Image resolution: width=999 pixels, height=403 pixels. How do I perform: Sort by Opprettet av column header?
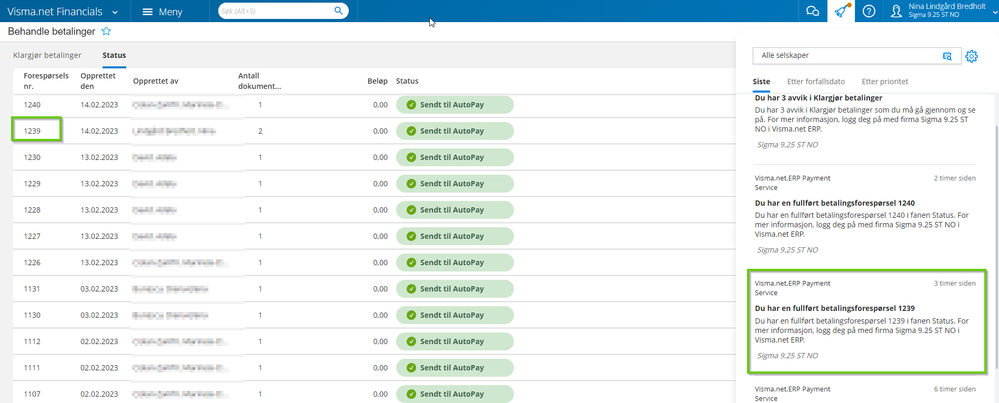pos(156,81)
